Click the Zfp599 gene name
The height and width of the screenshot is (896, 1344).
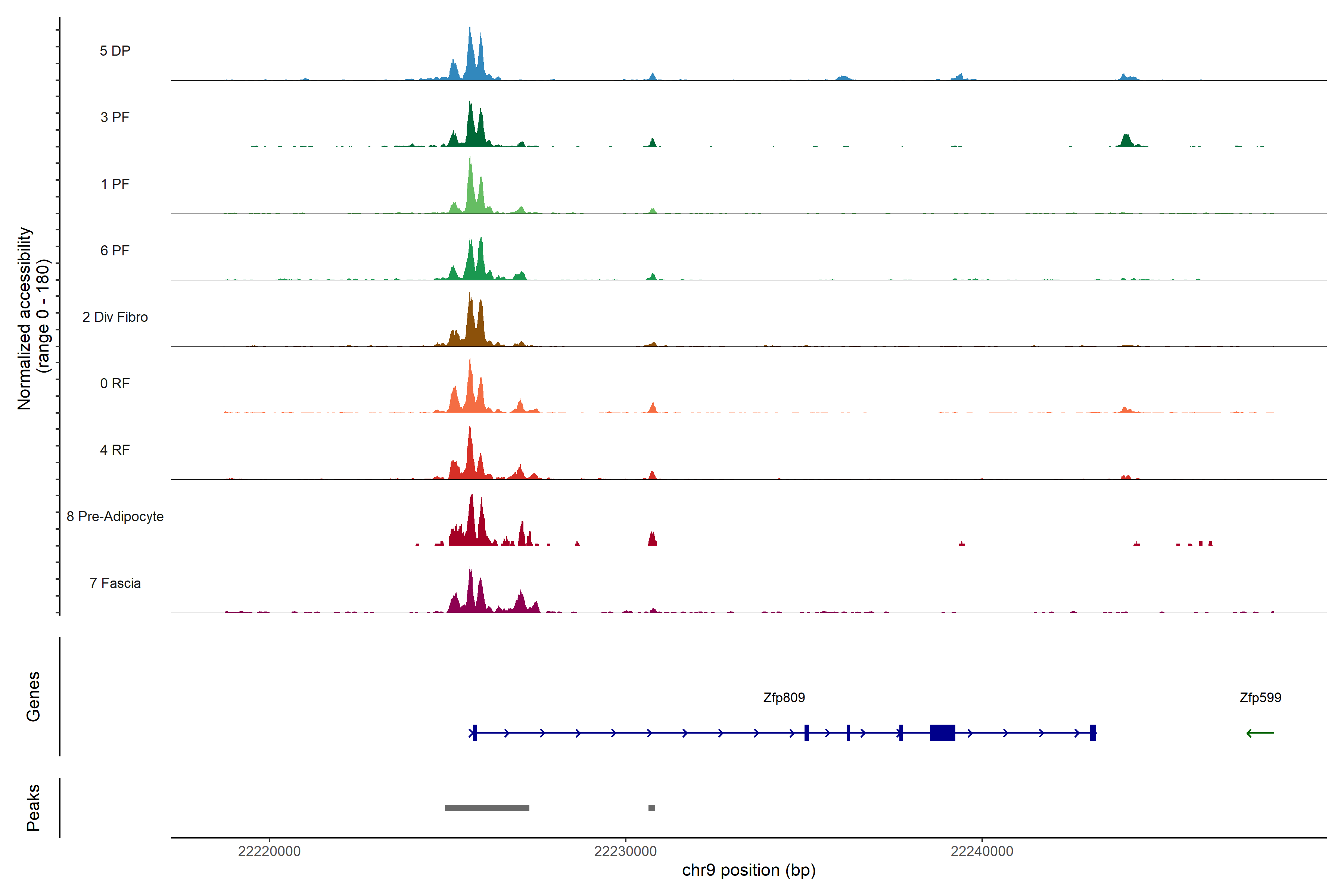1260,697
